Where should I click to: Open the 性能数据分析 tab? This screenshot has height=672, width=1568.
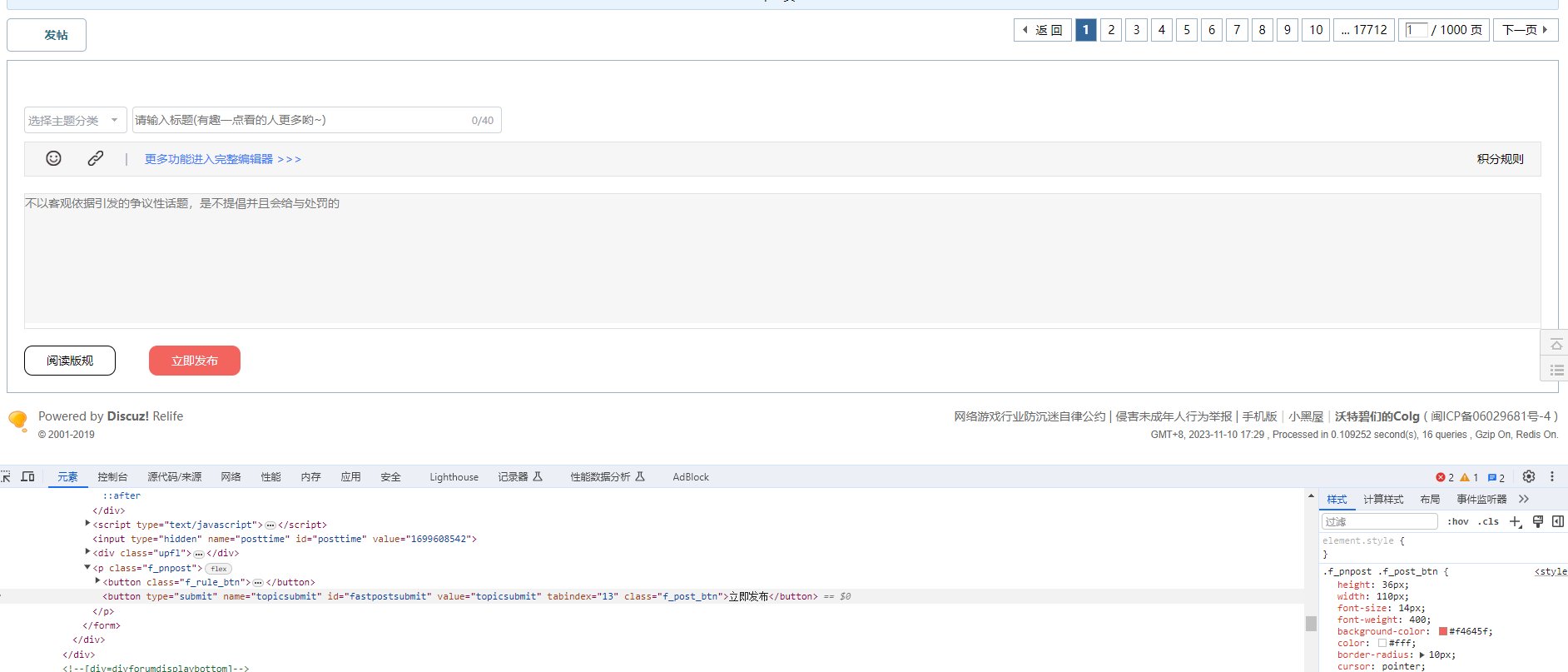tap(608, 477)
